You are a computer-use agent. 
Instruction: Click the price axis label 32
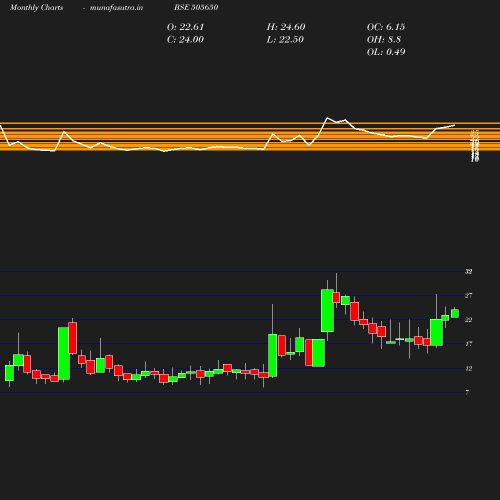[x=468, y=272]
